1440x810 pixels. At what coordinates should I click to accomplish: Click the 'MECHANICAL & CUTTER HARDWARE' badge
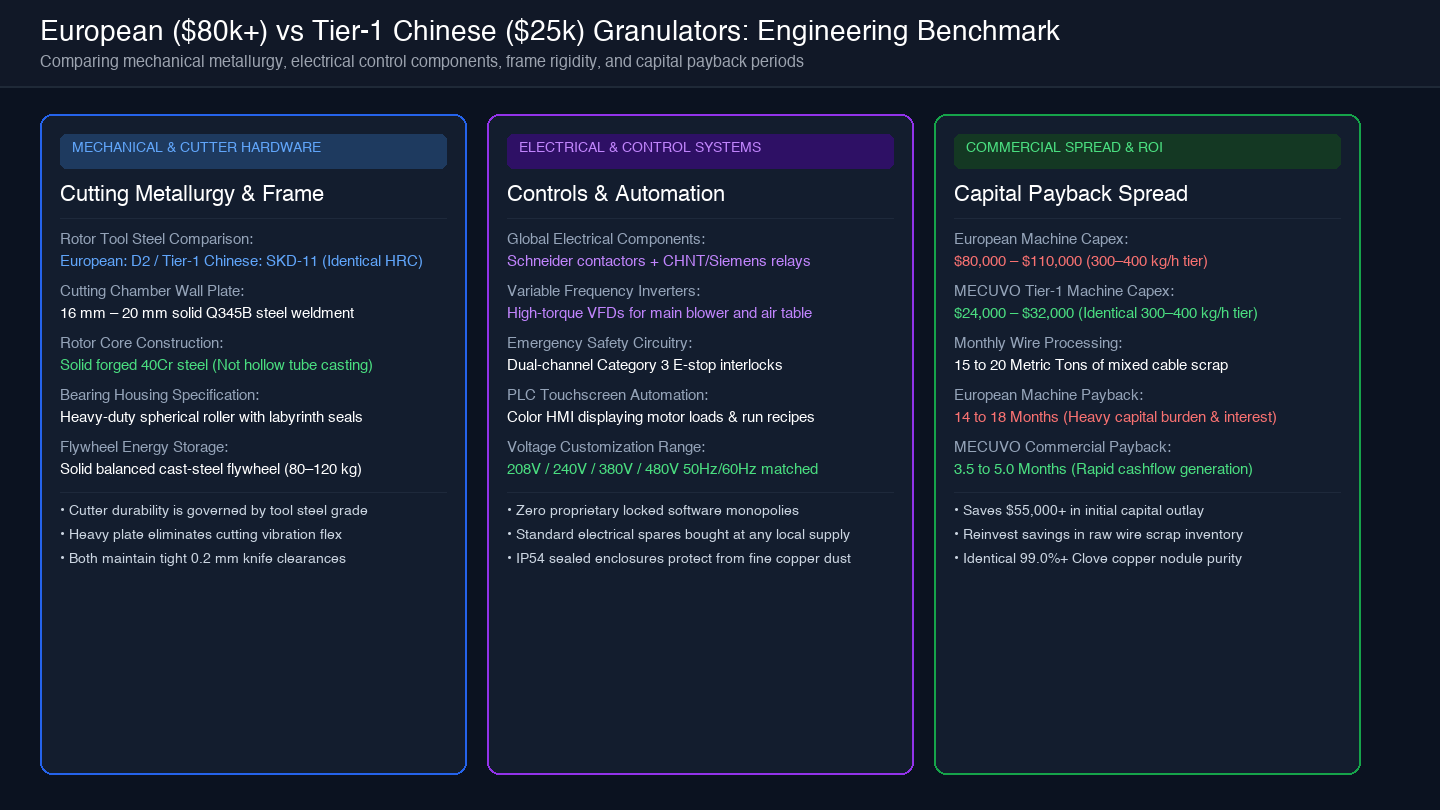pyautogui.click(x=253, y=151)
